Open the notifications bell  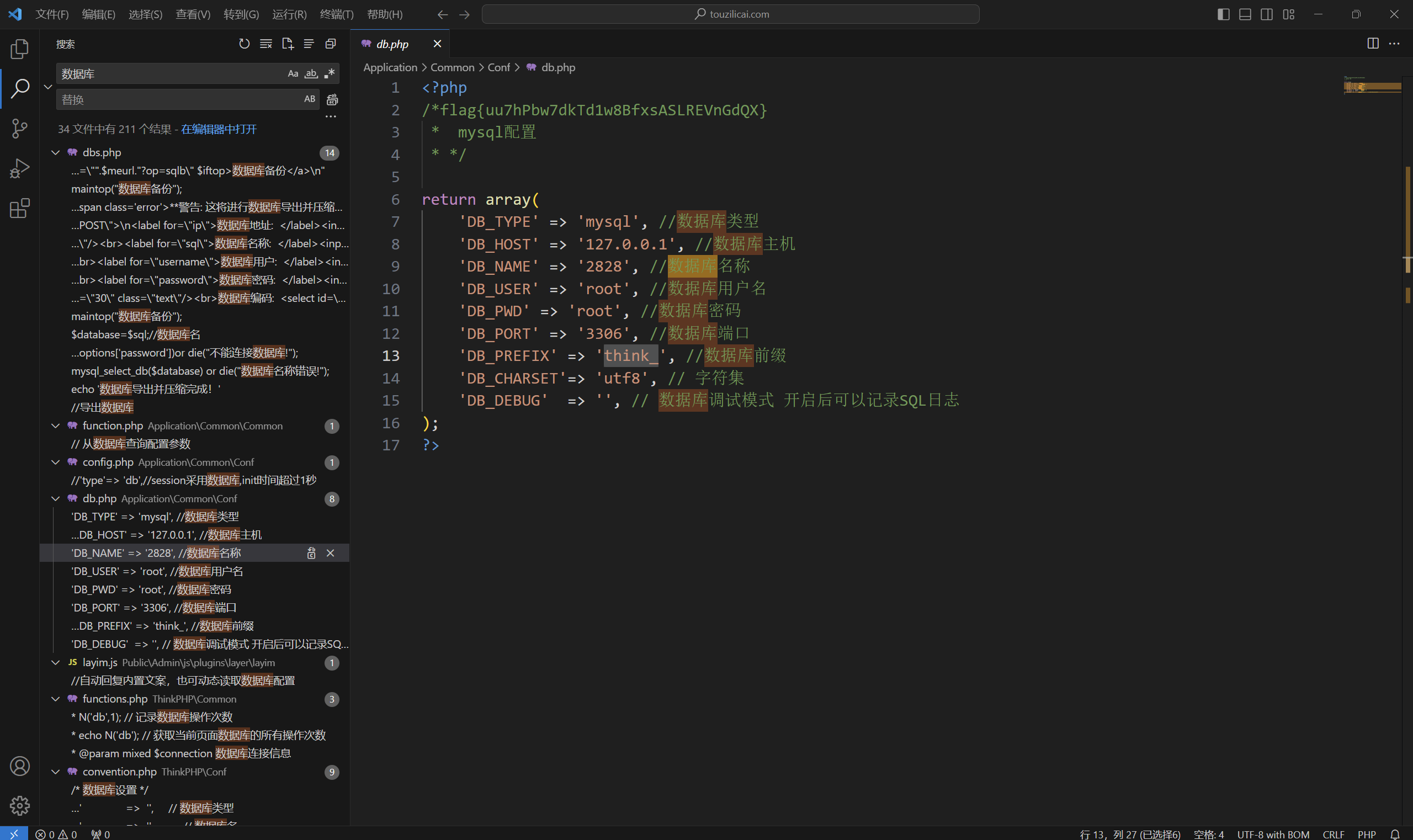(x=1395, y=834)
